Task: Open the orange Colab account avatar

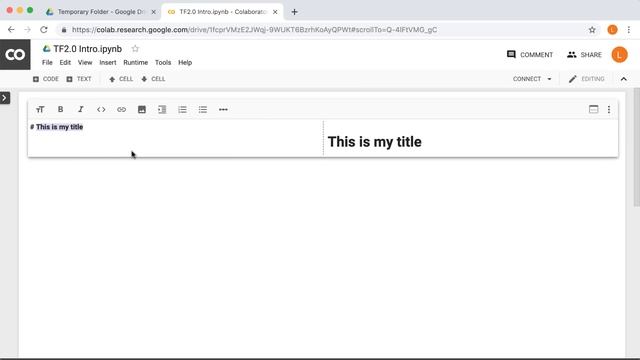Action: tap(619, 54)
